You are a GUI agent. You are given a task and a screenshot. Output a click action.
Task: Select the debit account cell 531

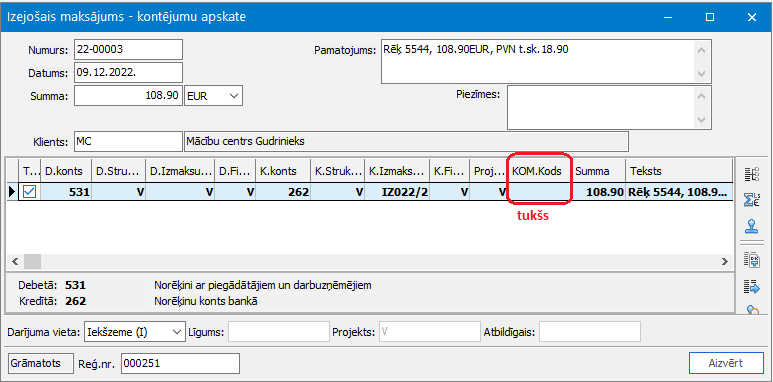pos(66,192)
